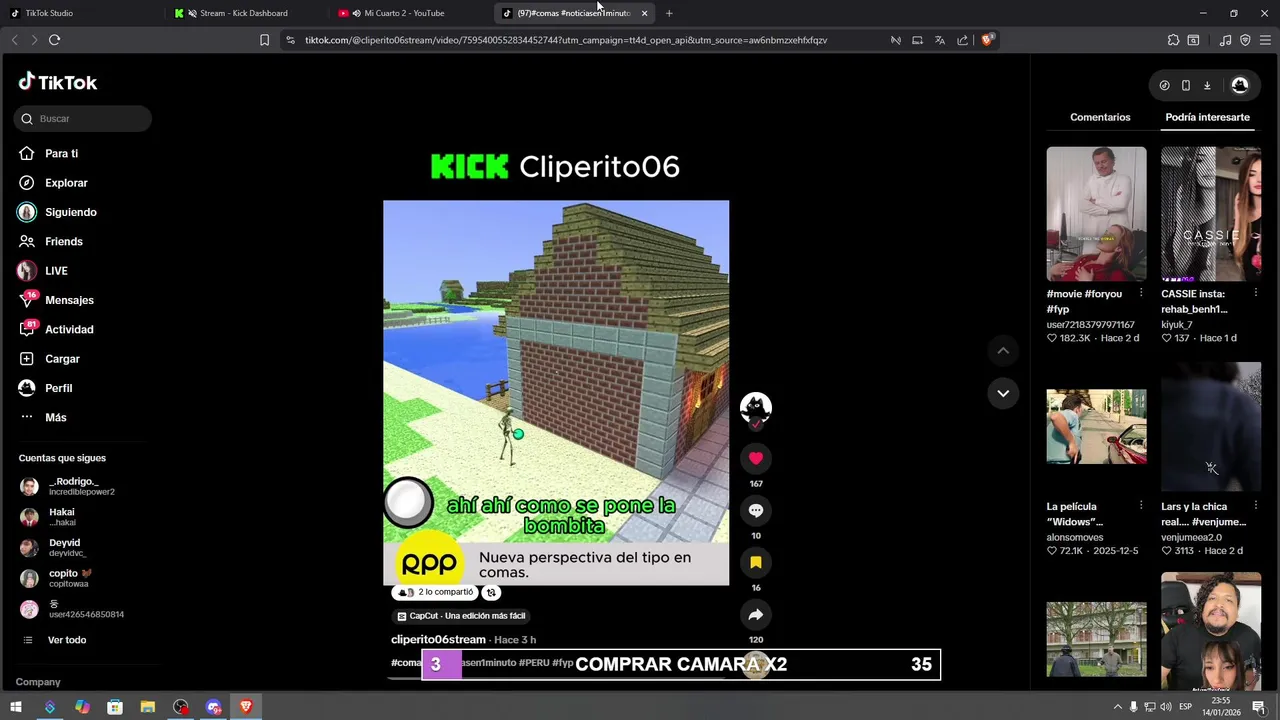Open File Explorer from taskbar
1280x720 pixels.
coord(148,707)
